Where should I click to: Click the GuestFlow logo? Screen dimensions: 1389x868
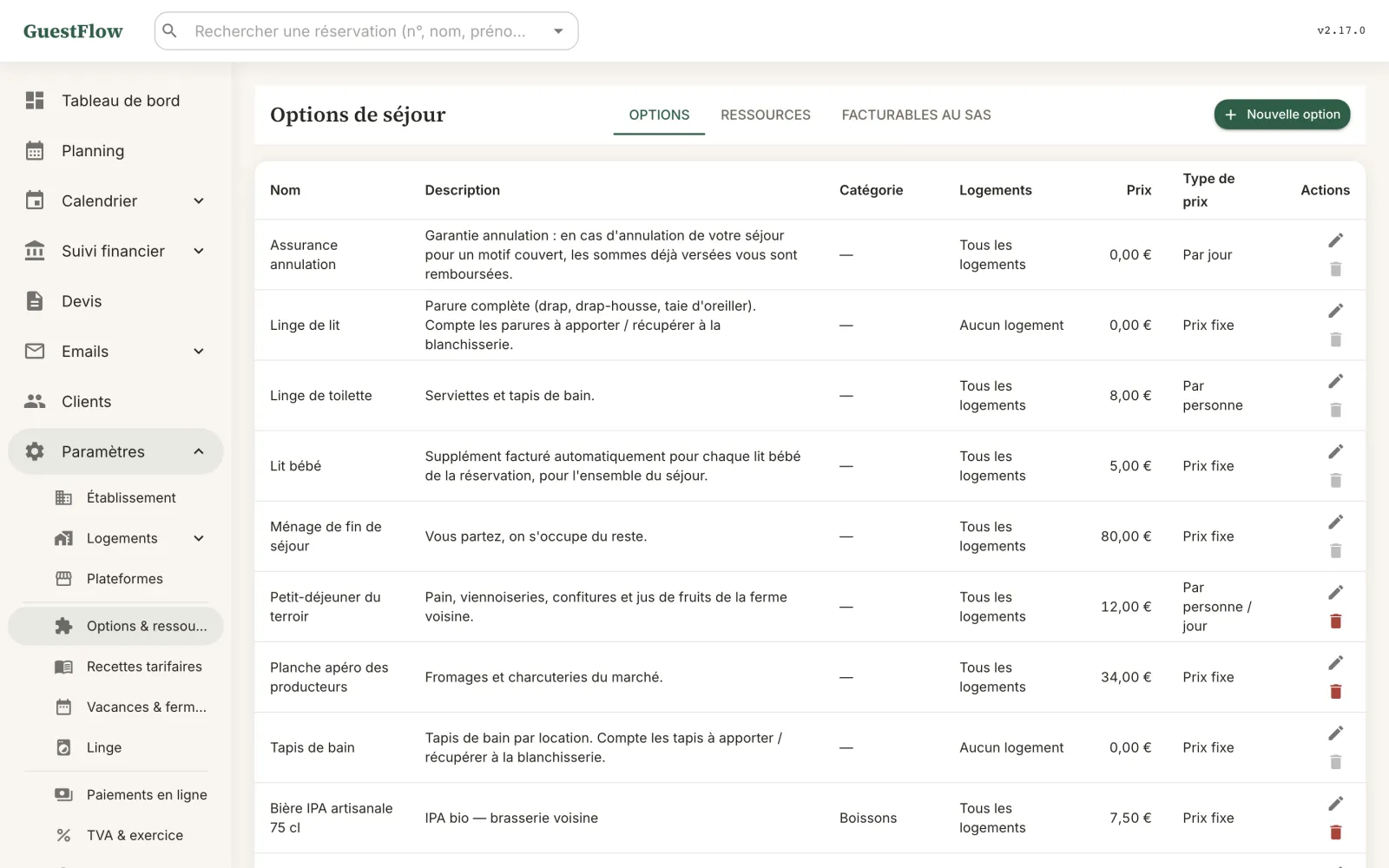[73, 31]
